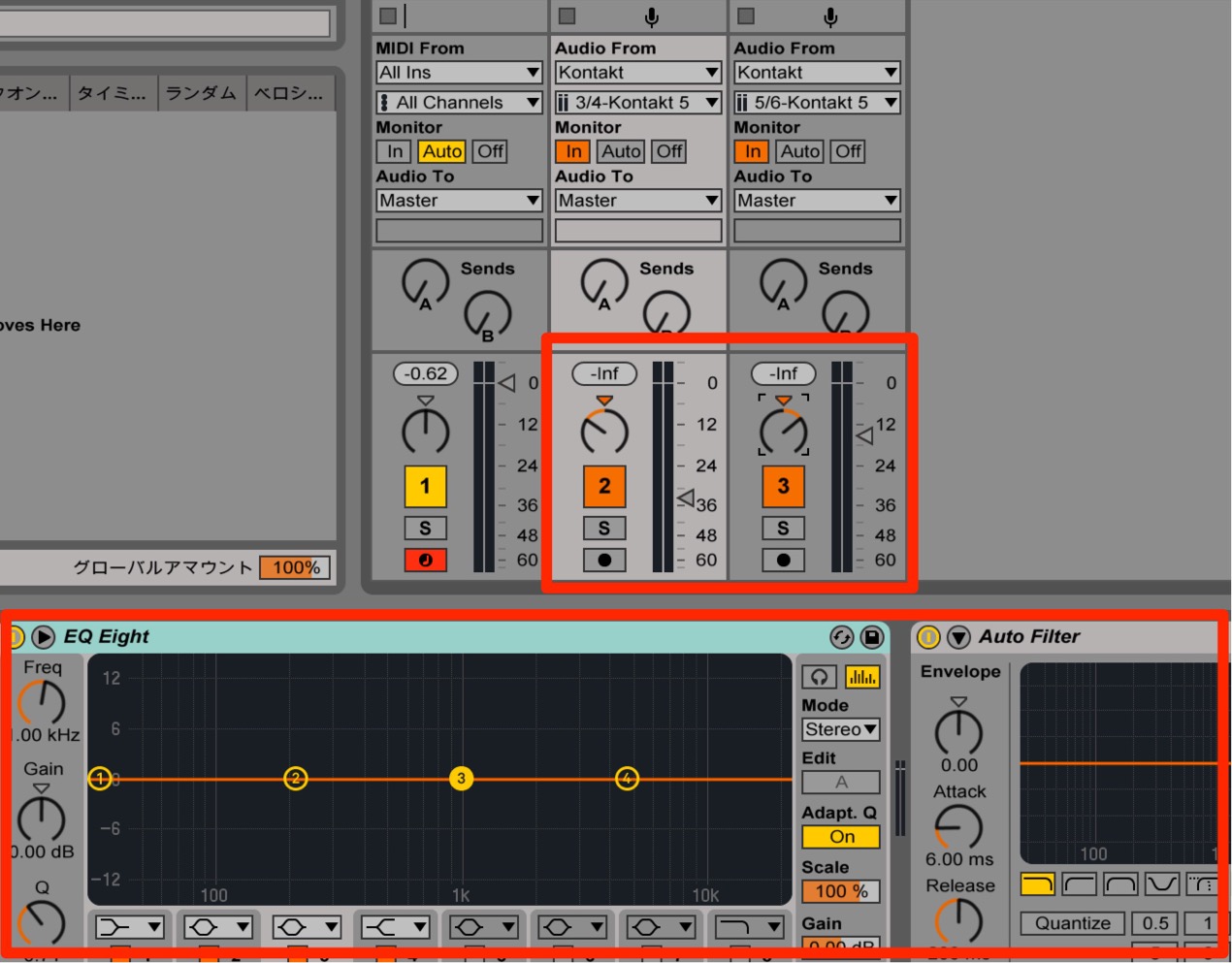Switch to the ベロシ... tab
Screen dimensions: 1232x963
(x=289, y=93)
